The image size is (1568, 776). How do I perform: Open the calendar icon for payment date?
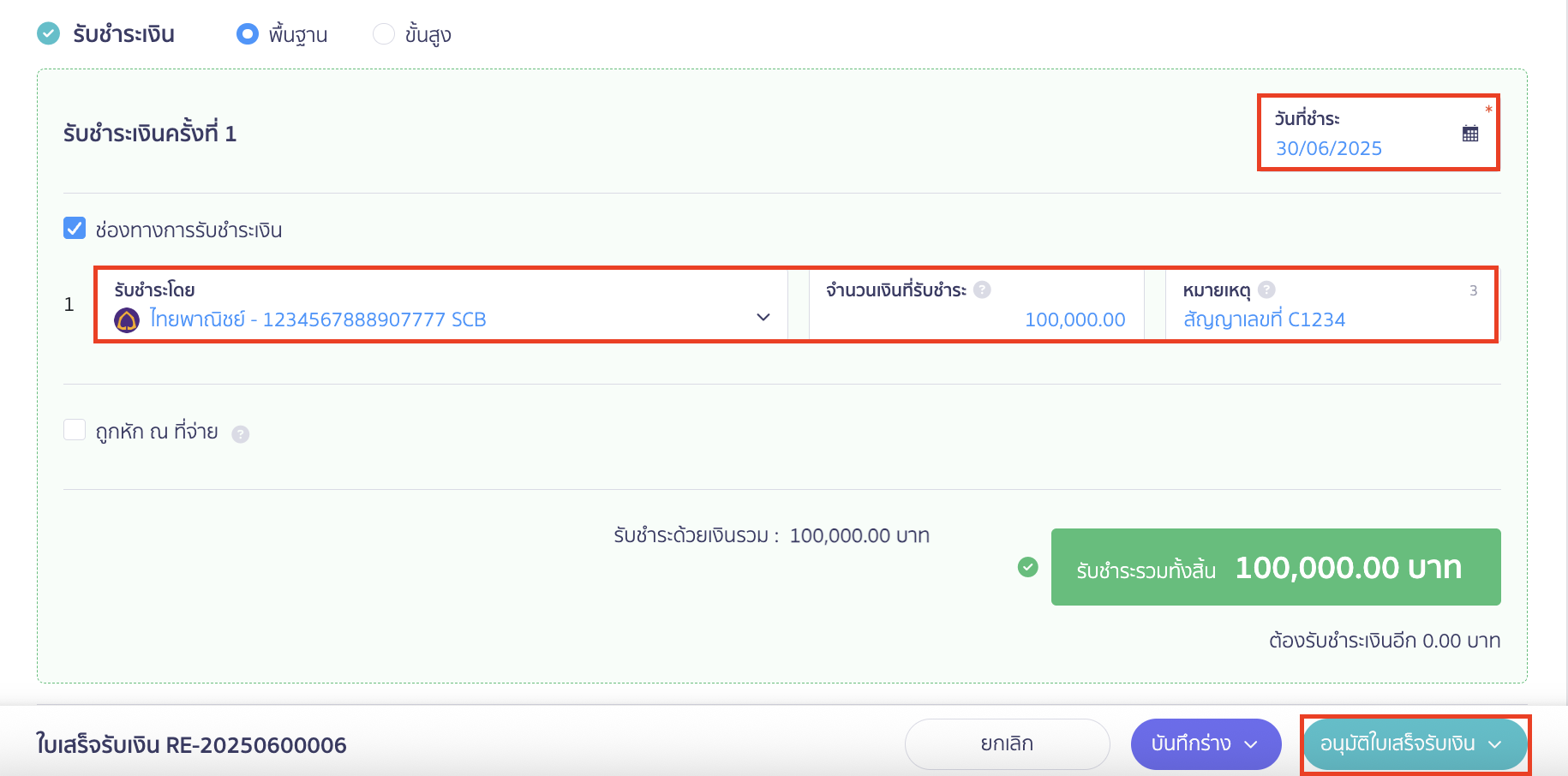point(1470,134)
